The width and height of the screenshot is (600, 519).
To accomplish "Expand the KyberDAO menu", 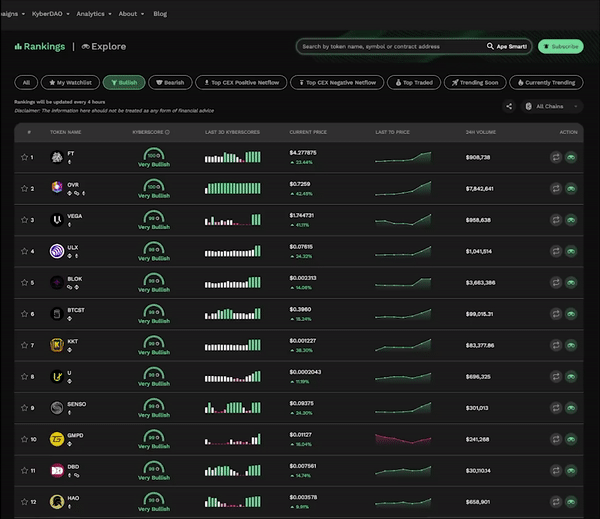I will coord(51,14).
